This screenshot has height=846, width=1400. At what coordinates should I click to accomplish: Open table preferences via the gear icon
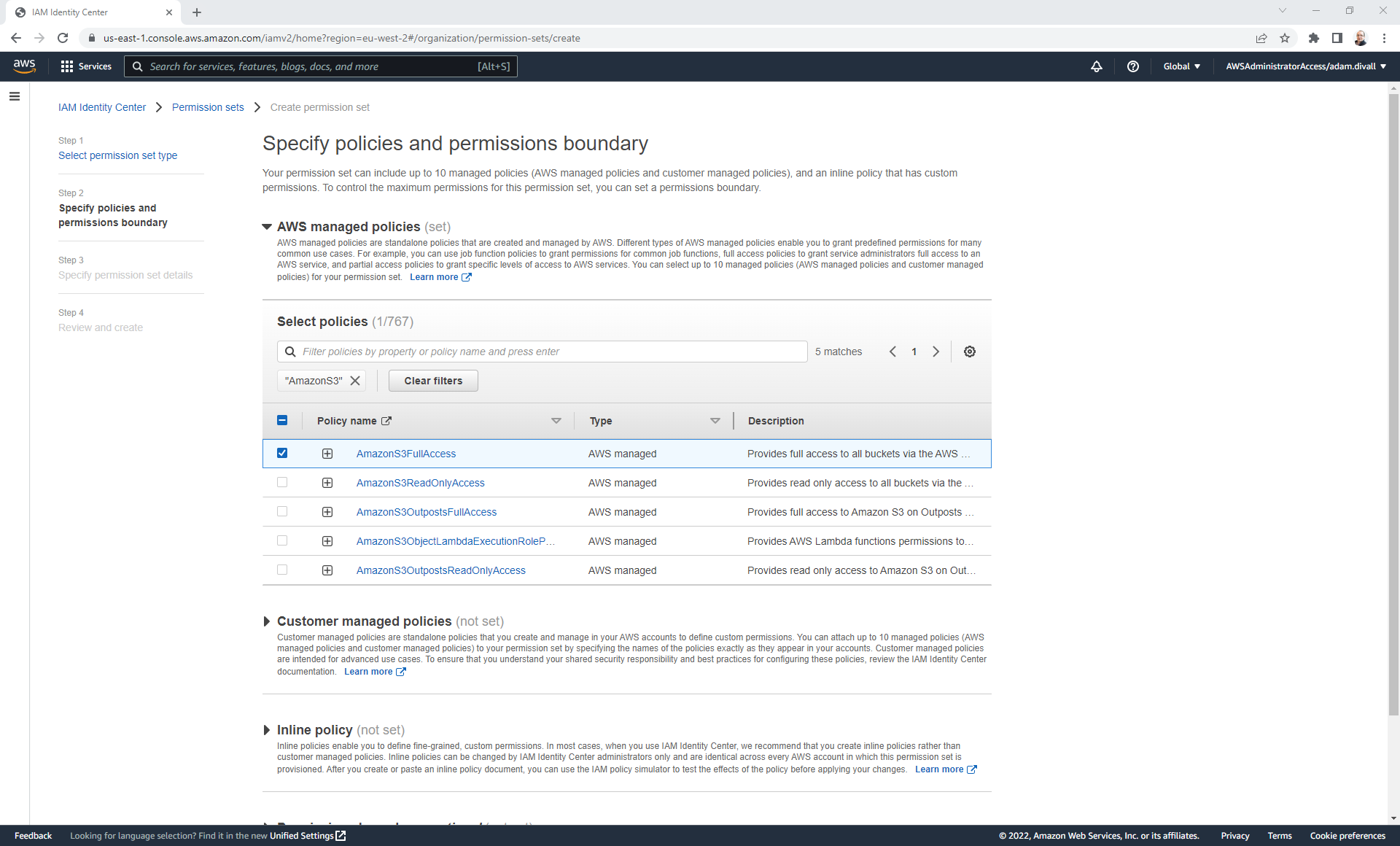pos(969,351)
